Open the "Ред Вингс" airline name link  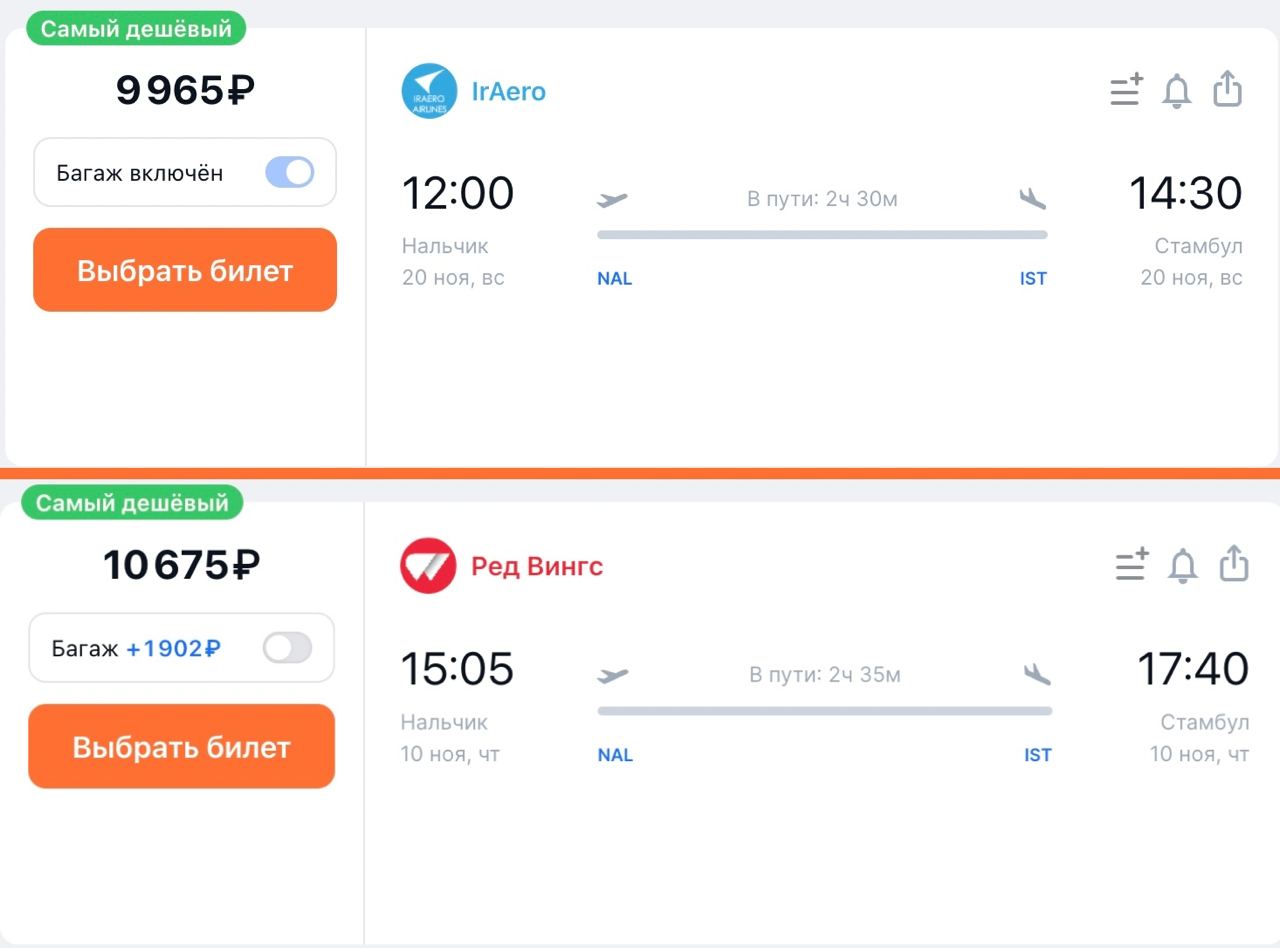537,567
